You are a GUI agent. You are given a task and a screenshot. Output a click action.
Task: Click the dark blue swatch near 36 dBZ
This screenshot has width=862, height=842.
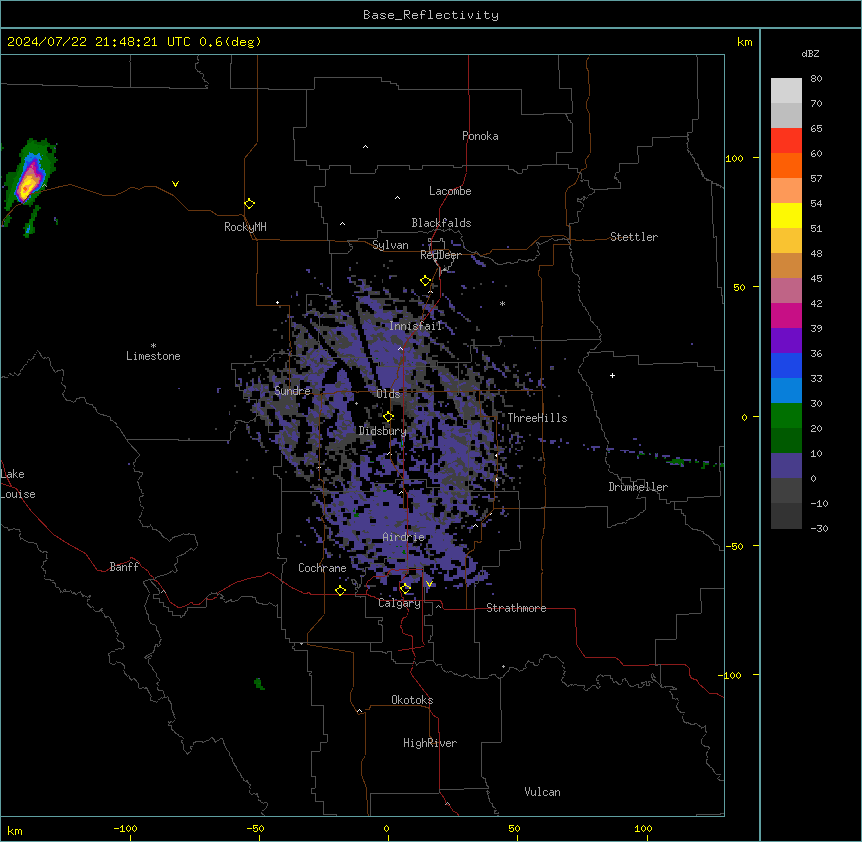point(786,365)
